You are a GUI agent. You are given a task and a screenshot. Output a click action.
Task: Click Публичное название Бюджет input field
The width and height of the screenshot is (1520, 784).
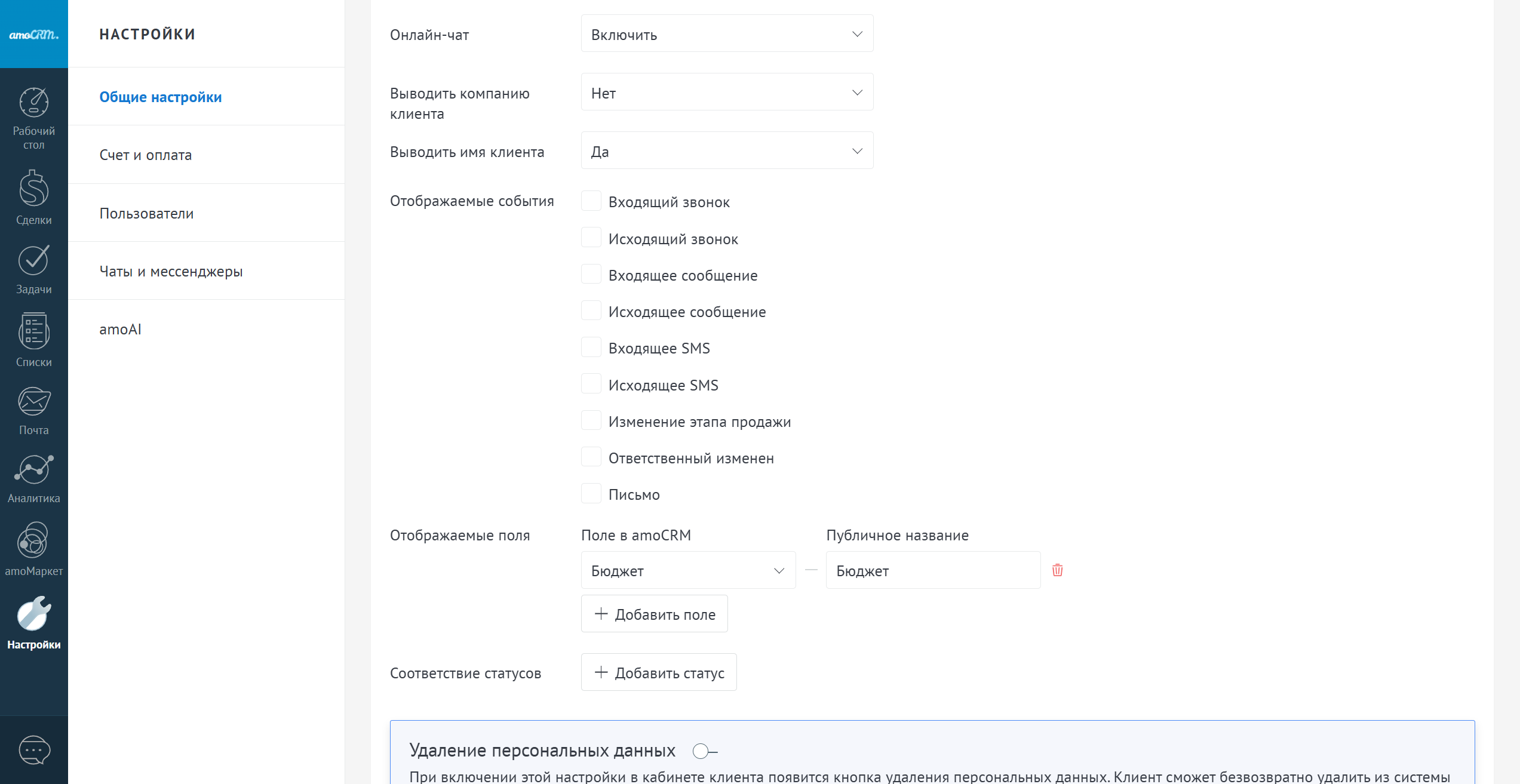(933, 570)
